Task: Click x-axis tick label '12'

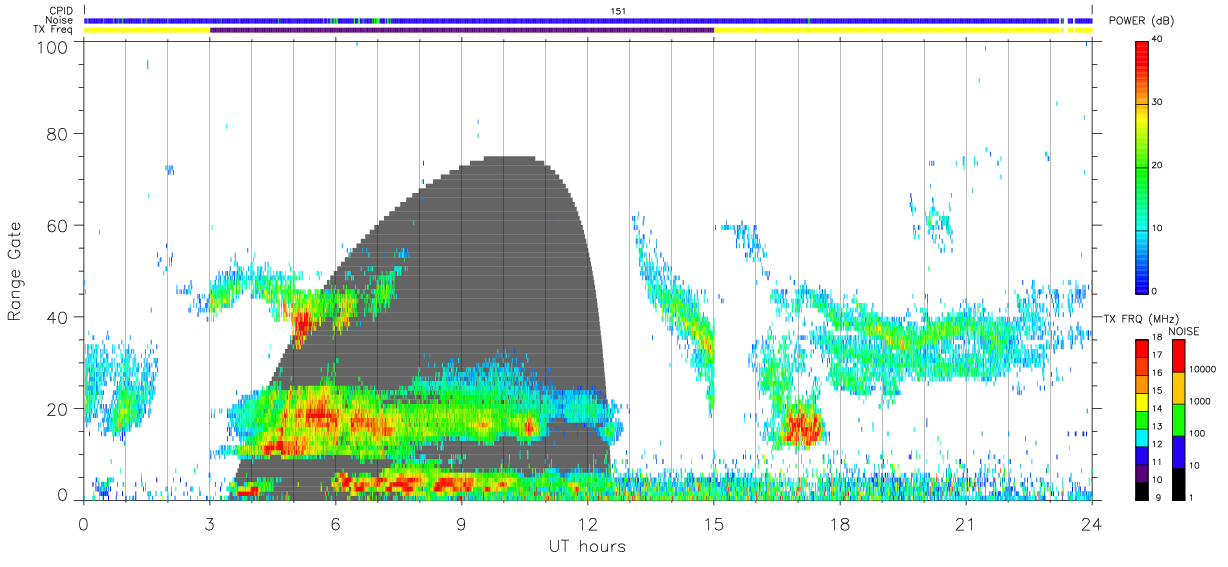Action: click(587, 523)
